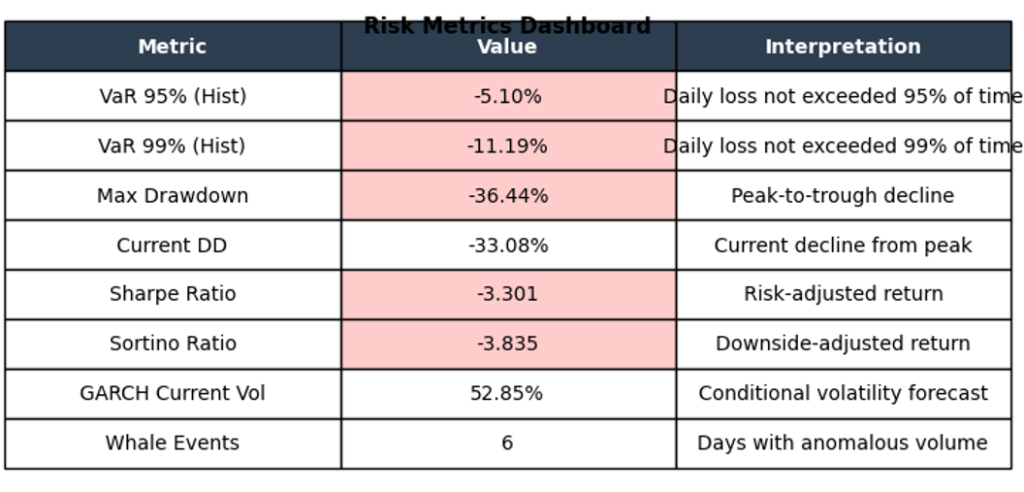Click the -3.301 Sharpe value
The width and height of the screenshot is (1024, 492).
coord(507,295)
